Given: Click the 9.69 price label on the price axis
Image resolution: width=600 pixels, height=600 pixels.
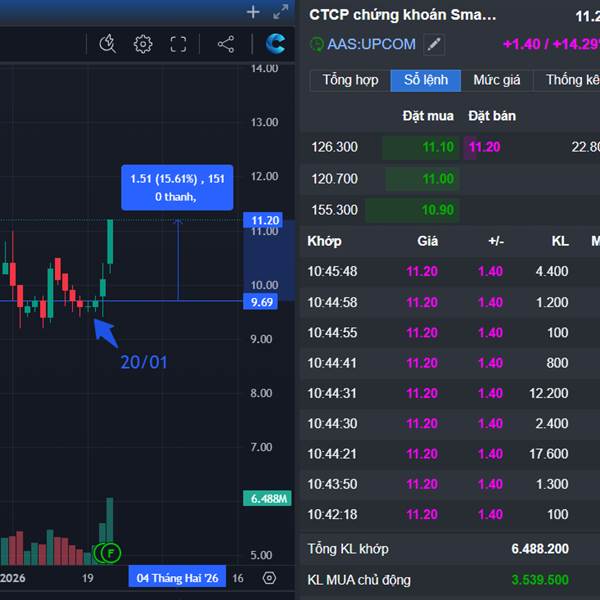Looking at the screenshot, I should point(264,301).
